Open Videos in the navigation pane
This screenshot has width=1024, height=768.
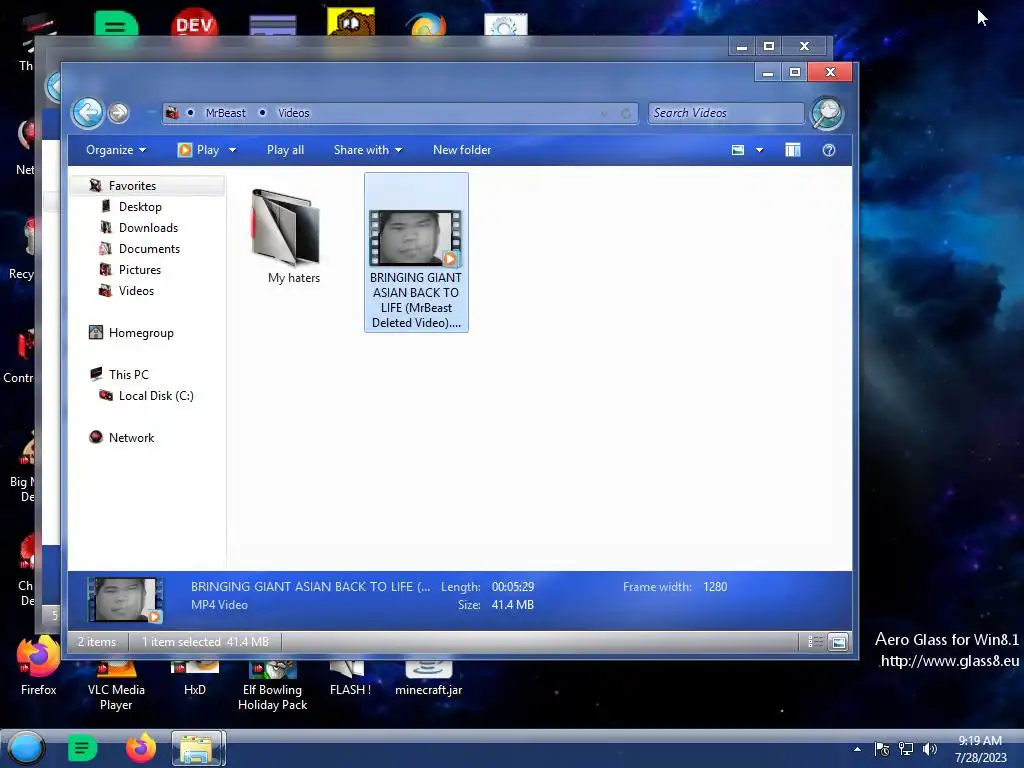[136, 291]
